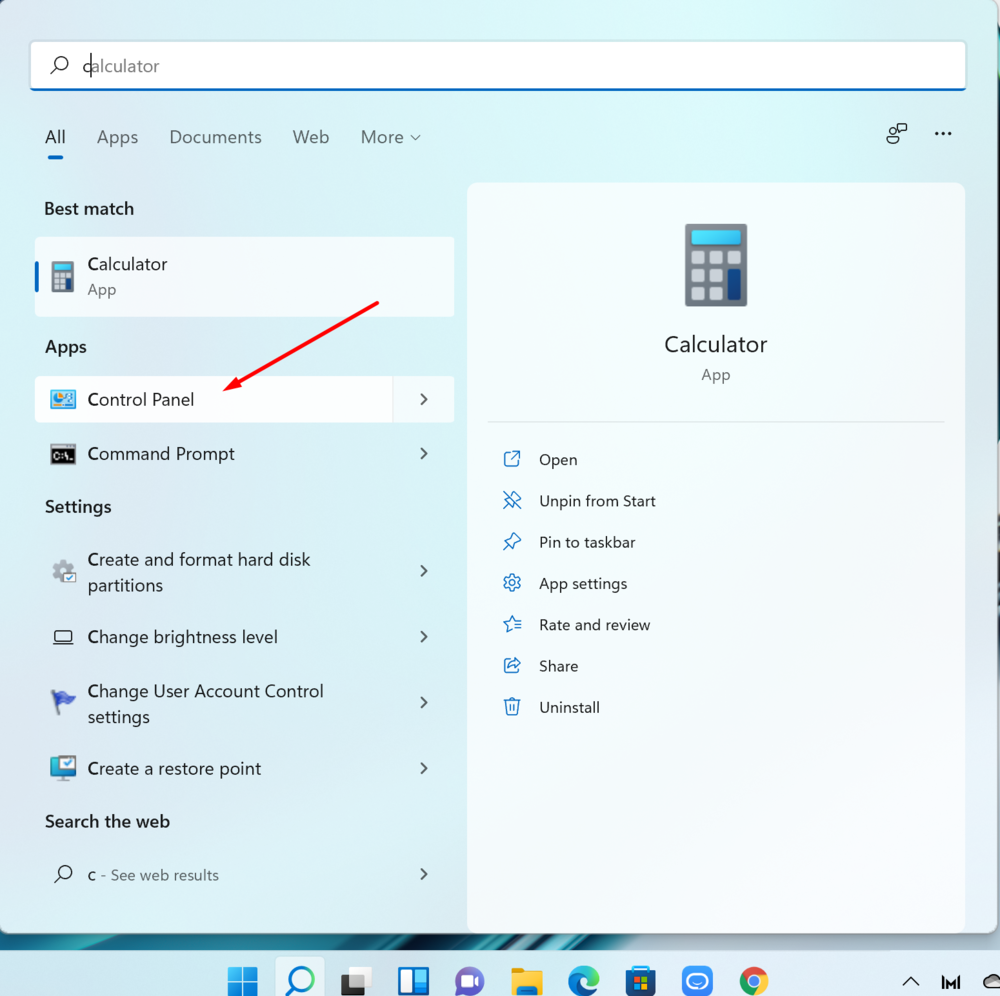Image resolution: width=1000 pixels, height=996 pixels.
Task: Open Microsoft Store from the taskbar
Action: point(640,981)
